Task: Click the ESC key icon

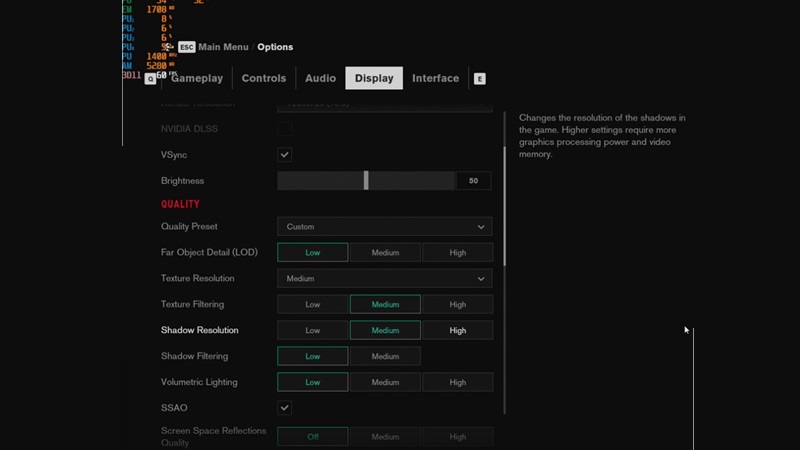Action: tap(186, 47)
